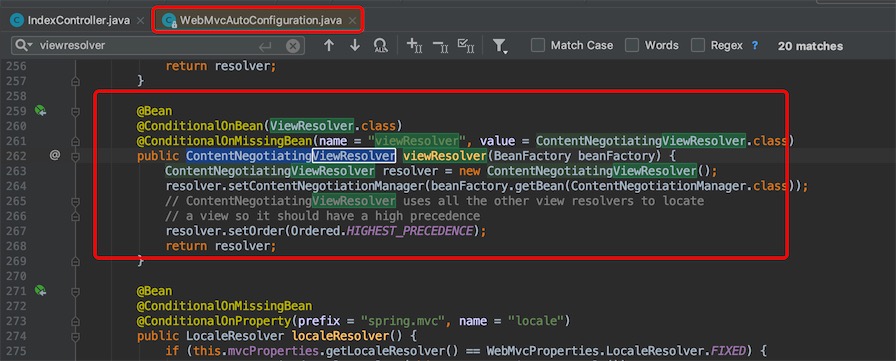The image size is (896, 361).
Task: Collapse comment fold marker at line 265
Action: pyautogui.click(x=75, y=201)
